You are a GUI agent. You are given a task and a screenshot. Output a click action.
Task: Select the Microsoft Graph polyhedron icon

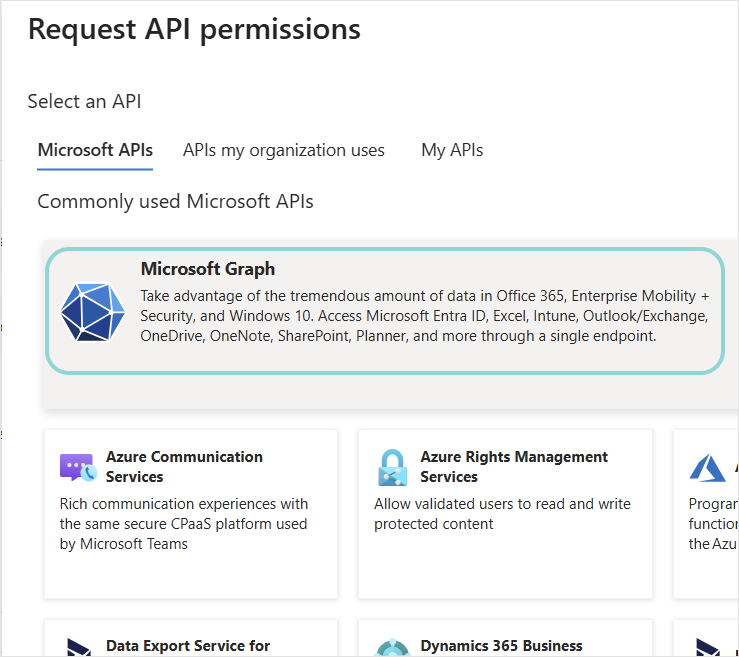pos(92,312)
